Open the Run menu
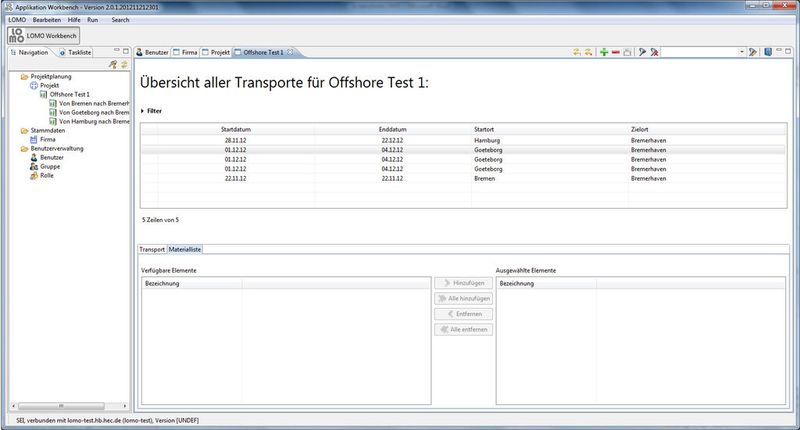800x430 pixels. click(x=92, y=20)
